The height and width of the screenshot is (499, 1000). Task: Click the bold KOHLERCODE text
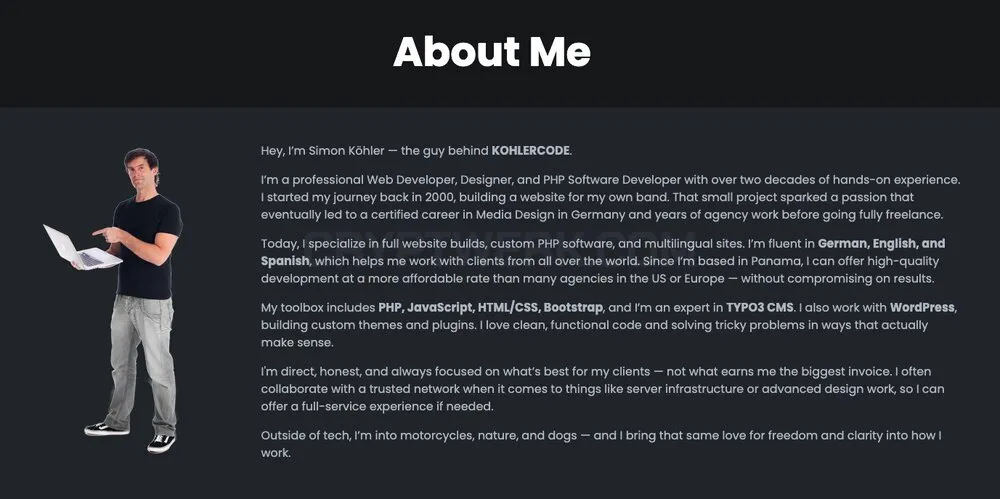click(531, 151)
